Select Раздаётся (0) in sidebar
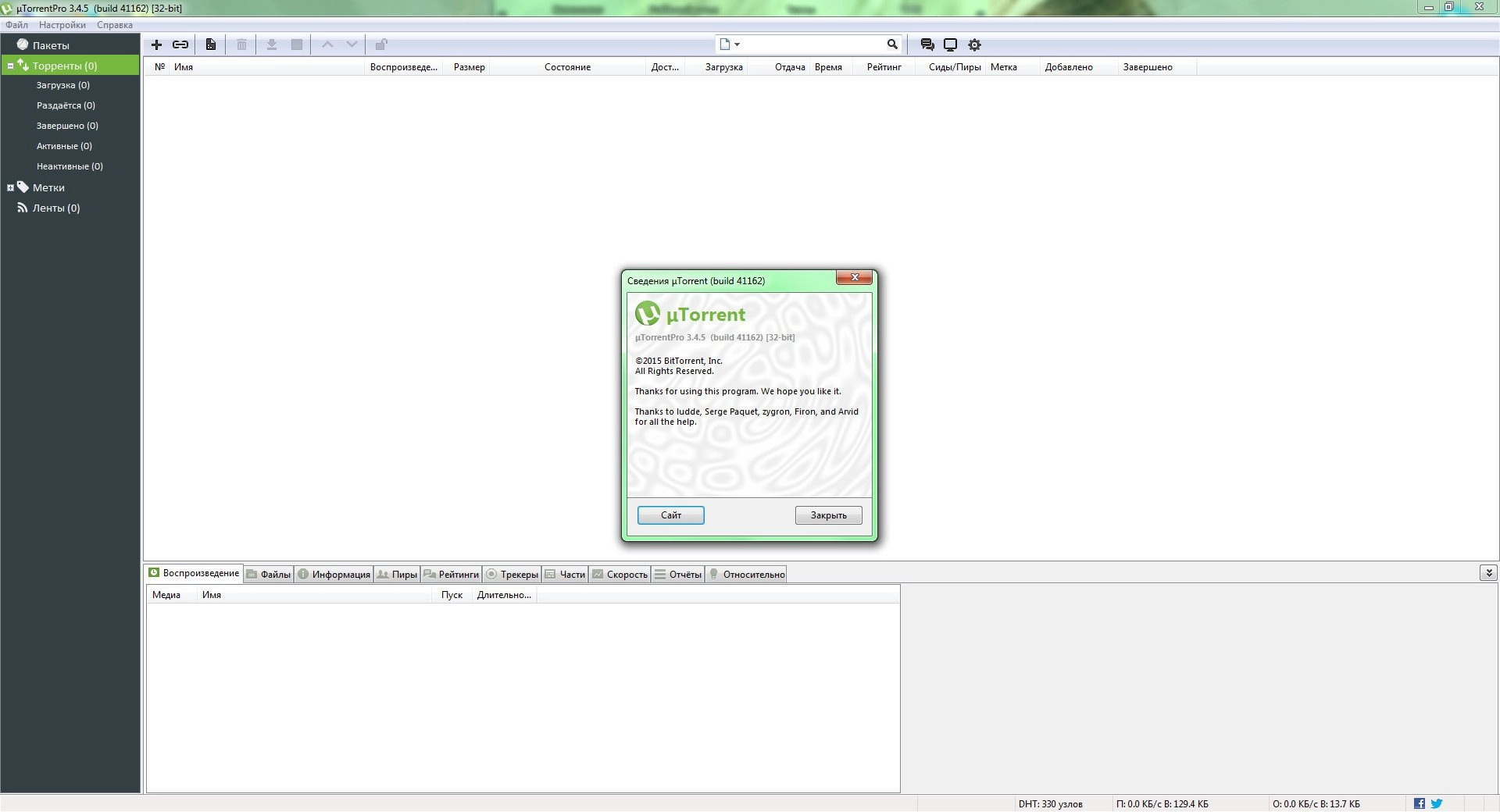This screenshot has width=1500, height=812. click(66, 105)
